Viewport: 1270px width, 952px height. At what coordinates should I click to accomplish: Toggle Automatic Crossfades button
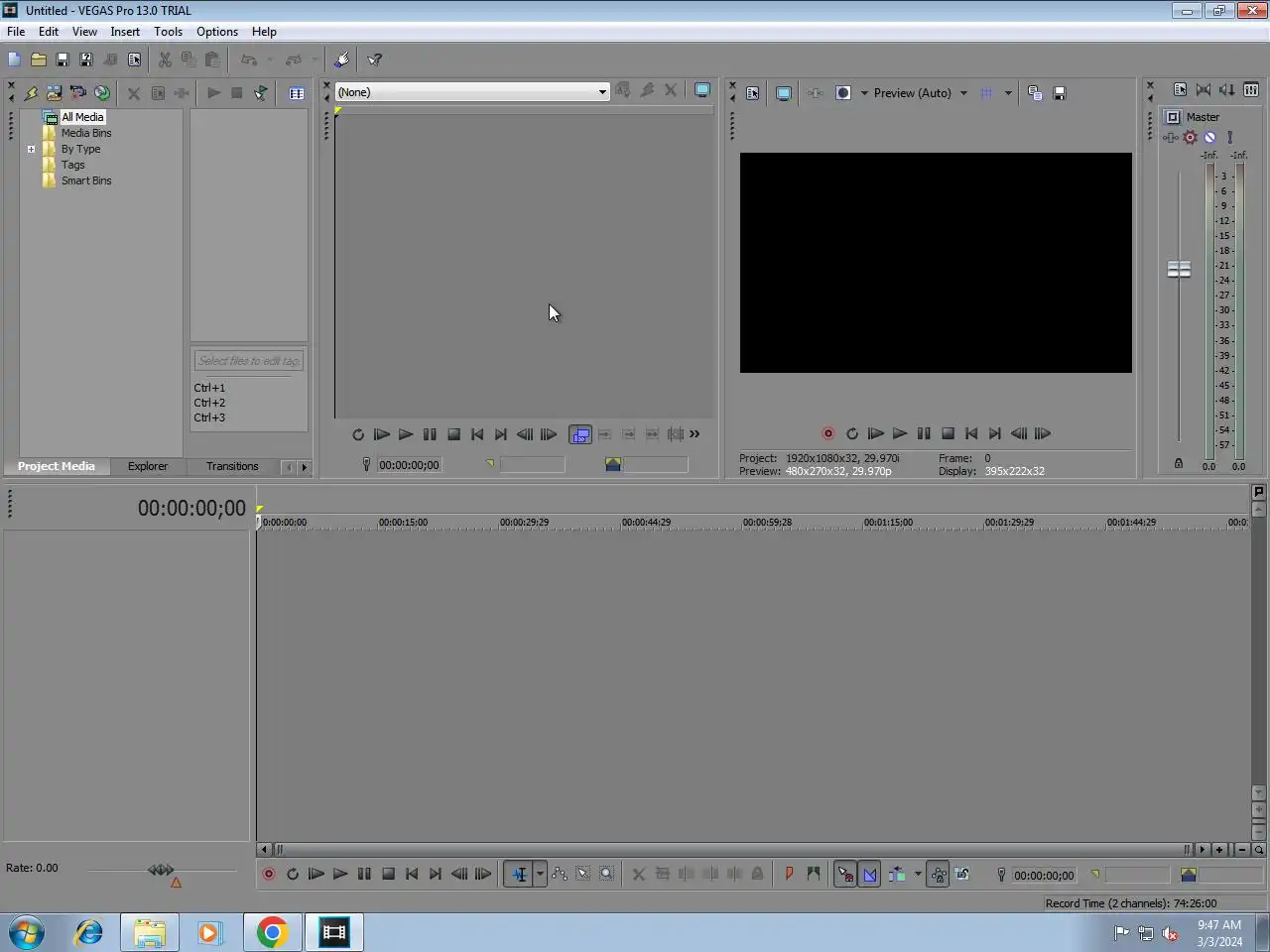coord(869,875)
